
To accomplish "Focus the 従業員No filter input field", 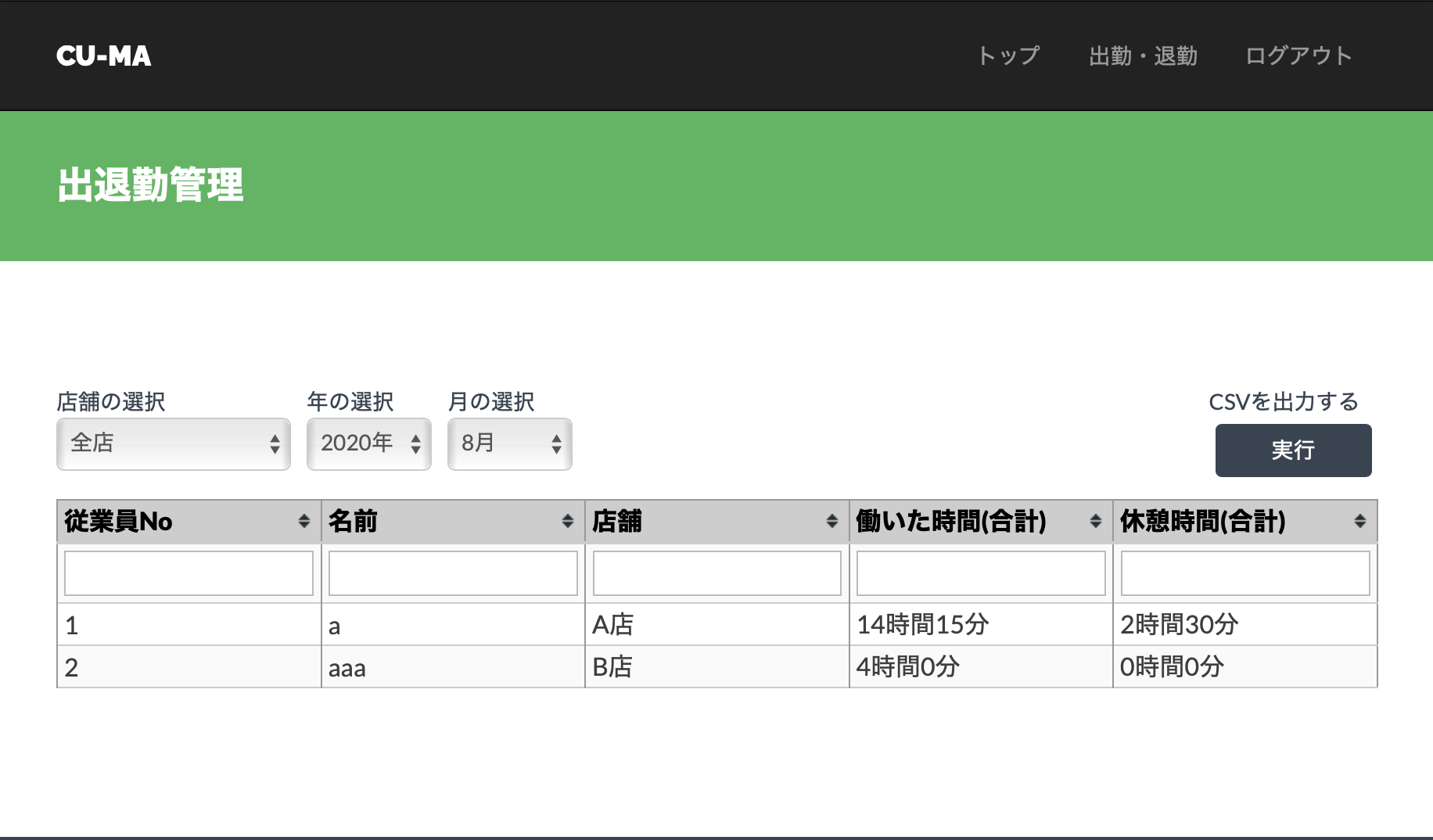I will [189, 573].
